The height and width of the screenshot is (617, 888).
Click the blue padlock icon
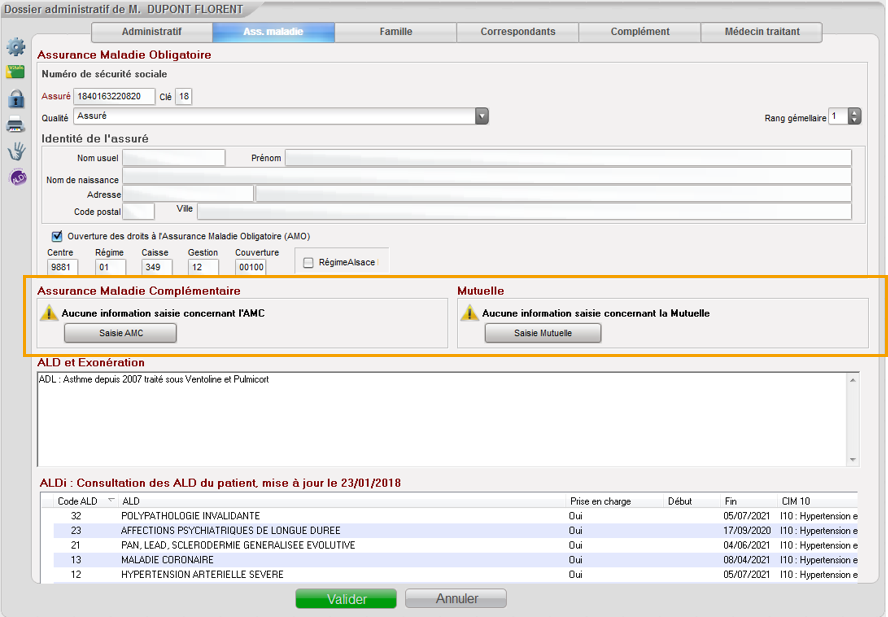[x=16, y=98]
